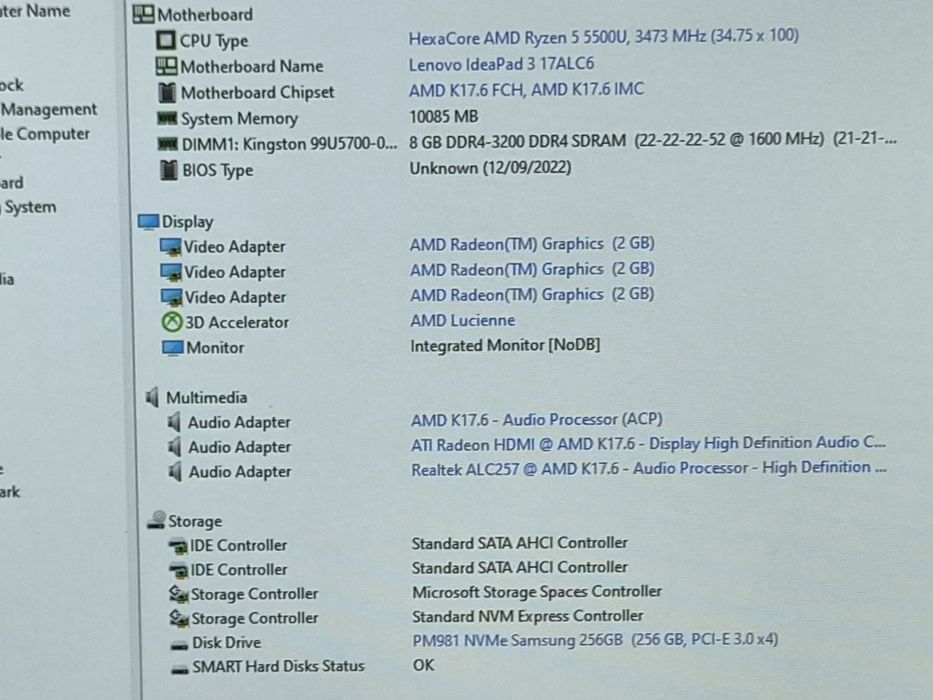Select 'Microsoft Storage Spaces Controller' value

click(x=537, y=592)
